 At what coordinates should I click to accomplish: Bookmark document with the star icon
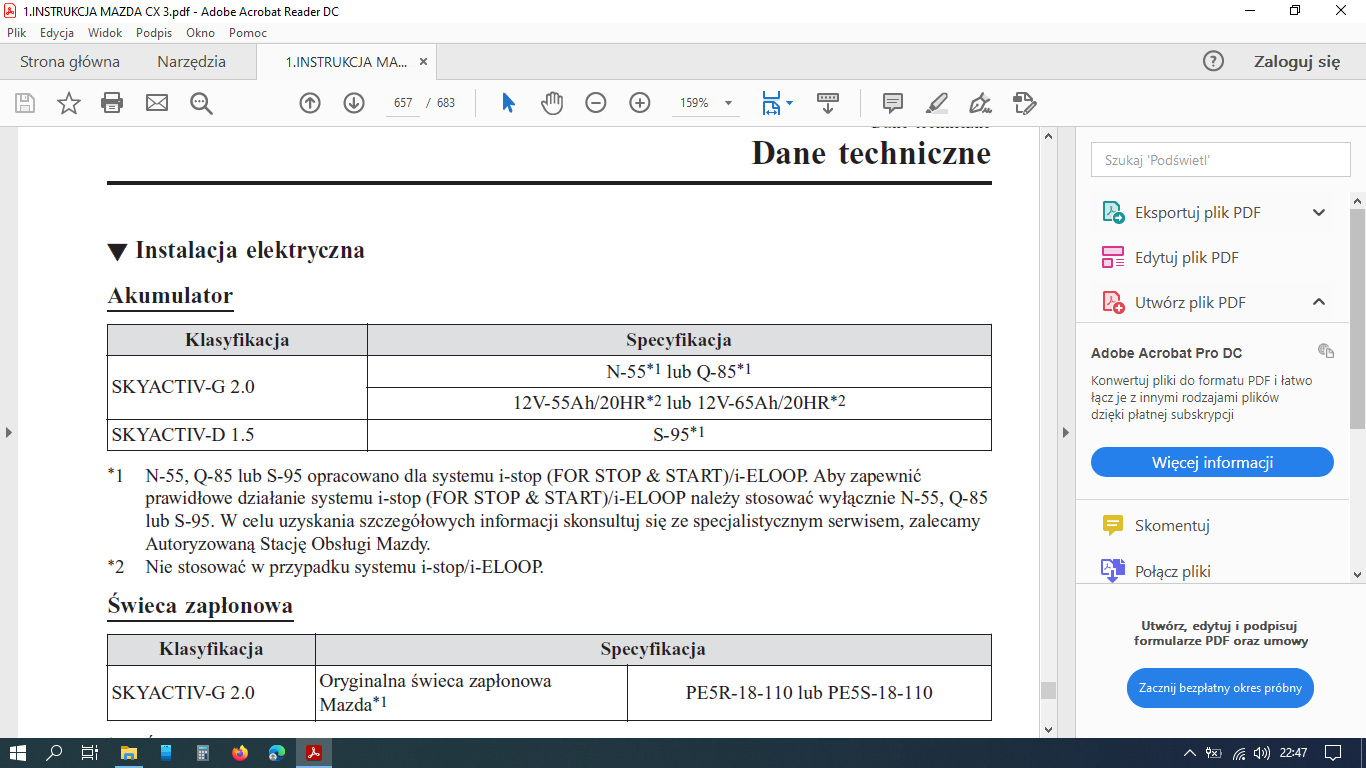coord(69,103)
